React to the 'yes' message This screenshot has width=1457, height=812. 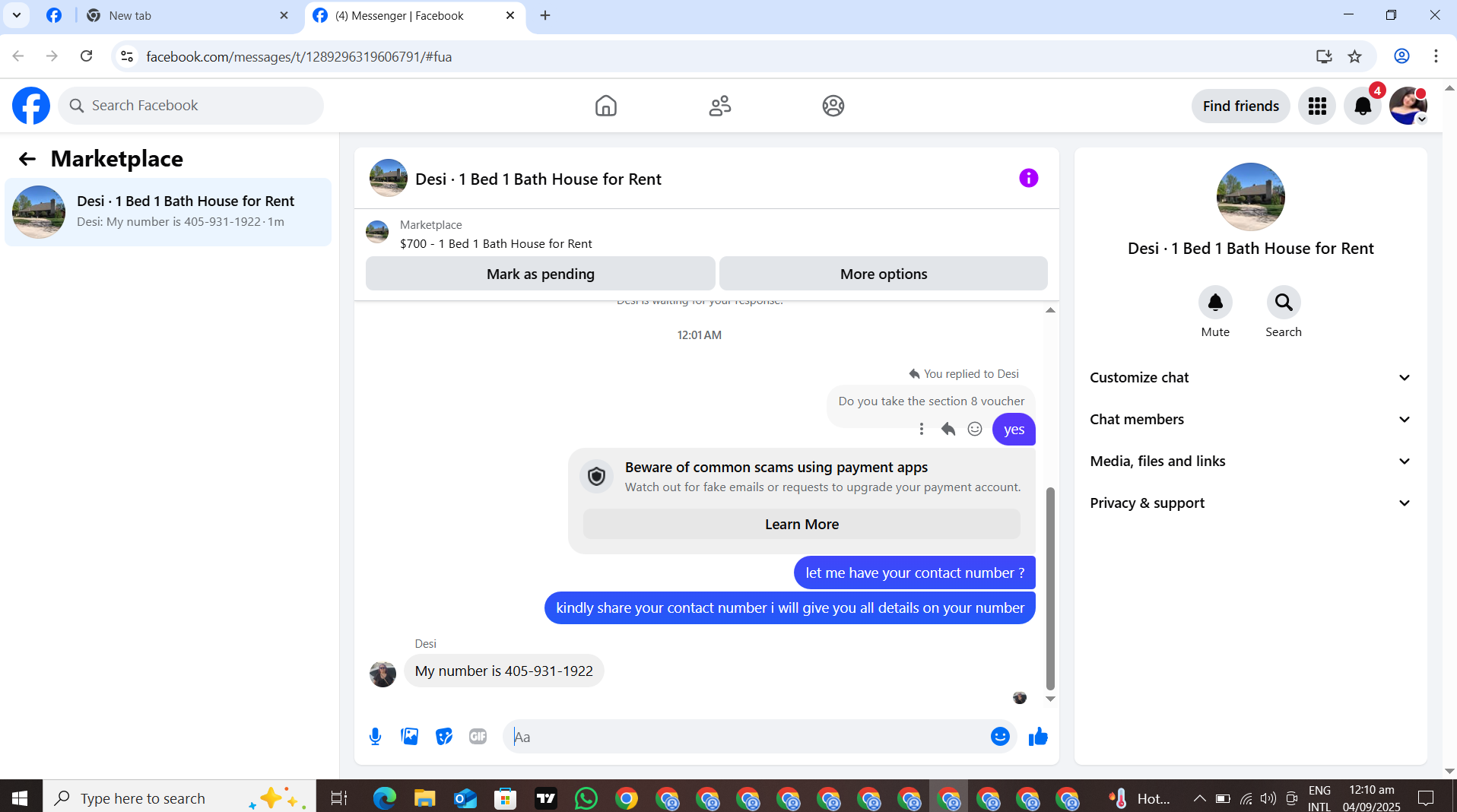click(975, 430)
